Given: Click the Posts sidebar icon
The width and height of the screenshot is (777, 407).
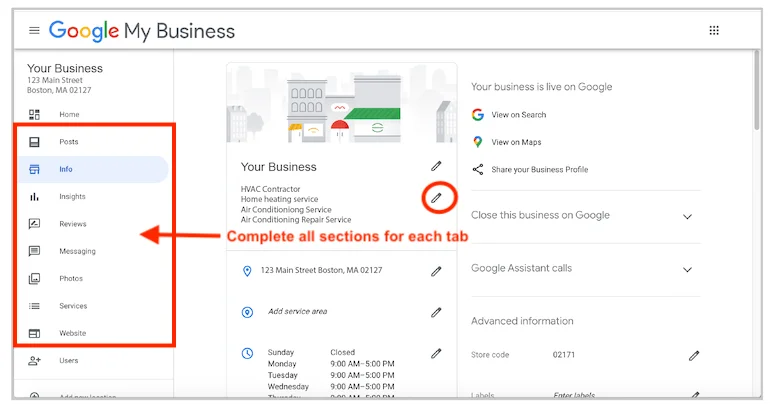Looking at the screenshot, I should [x=34, y=142].
